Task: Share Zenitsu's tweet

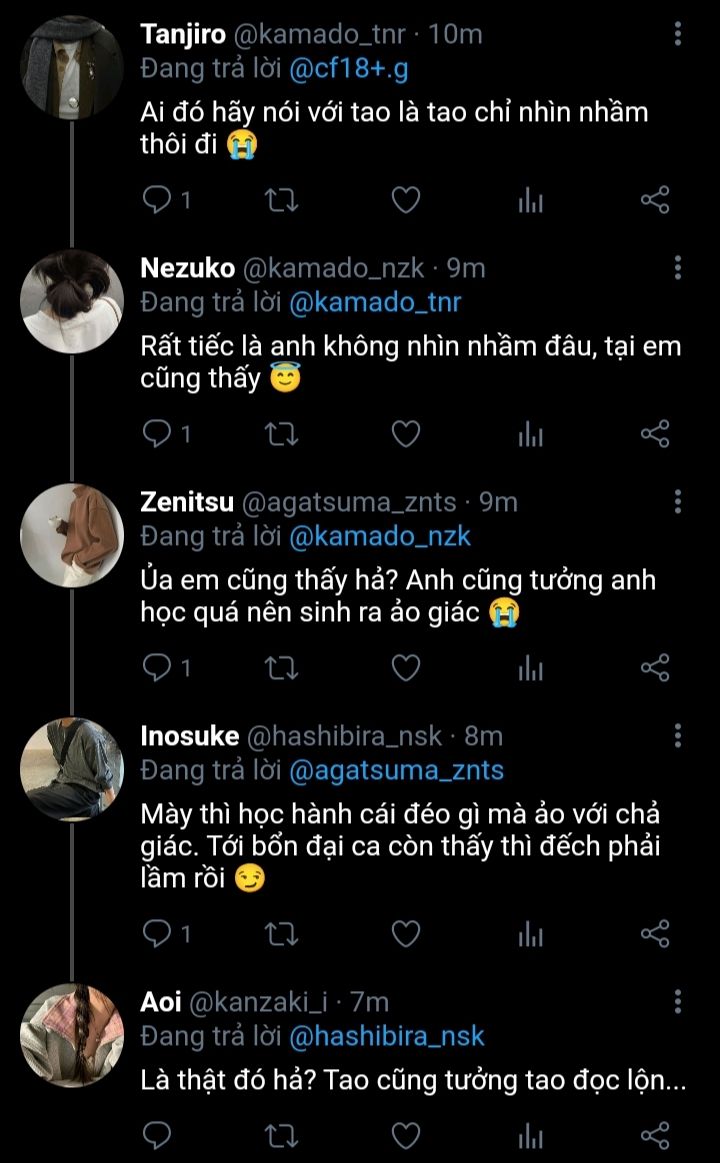Action: 654,668
